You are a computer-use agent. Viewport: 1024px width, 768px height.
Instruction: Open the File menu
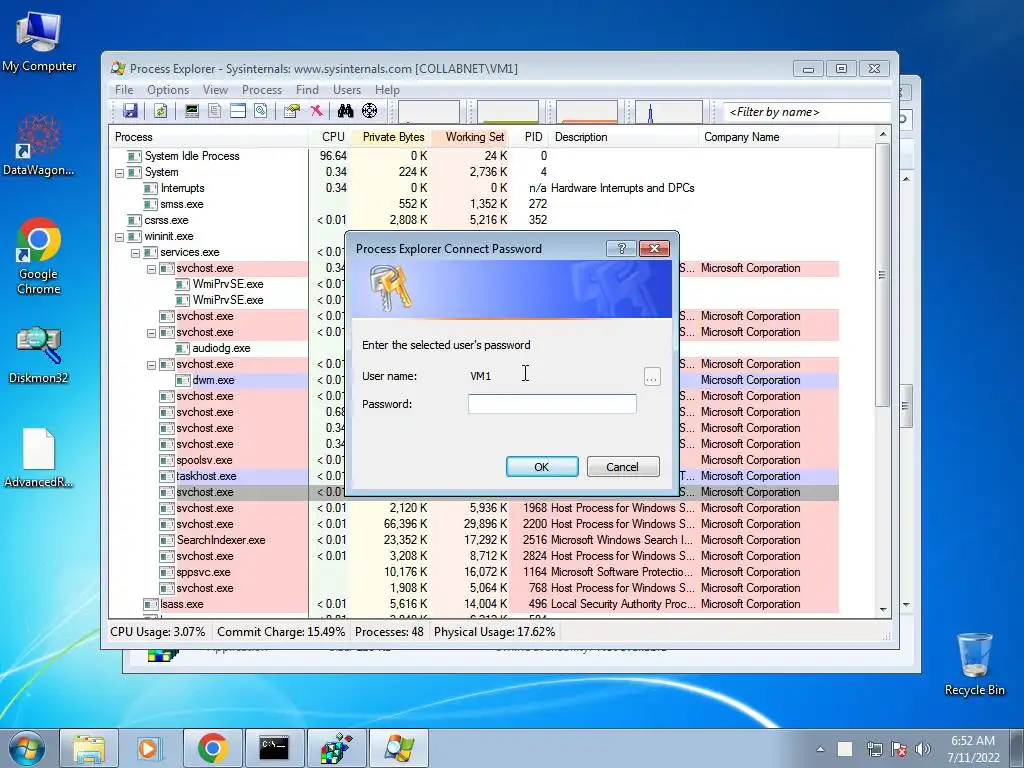pyautogui.click(x=124, y=89)
